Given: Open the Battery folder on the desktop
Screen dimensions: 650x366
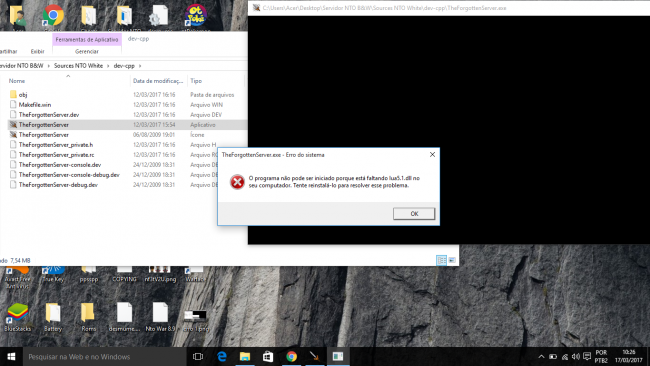Looking at the screenshot, I should click(x=53, y=317).
